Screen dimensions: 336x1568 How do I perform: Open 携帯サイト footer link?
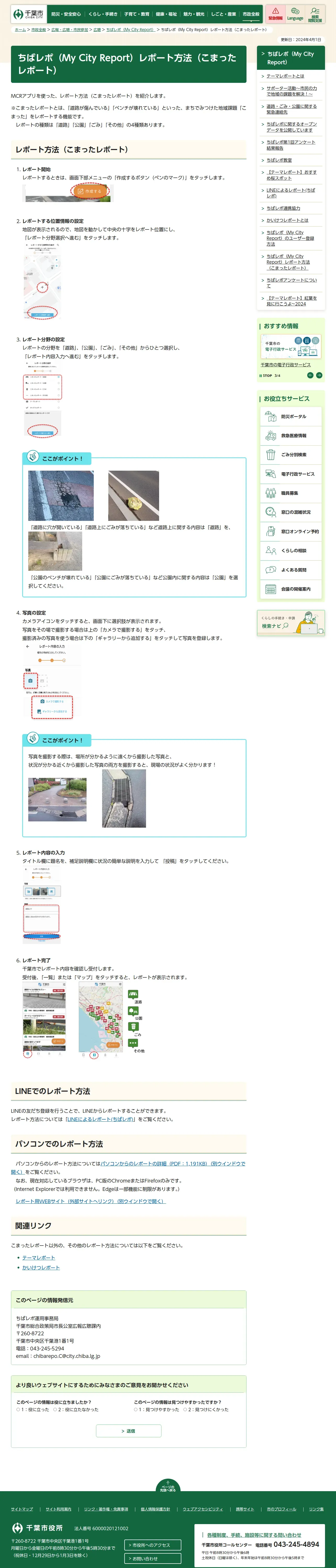click(245, 1509)
